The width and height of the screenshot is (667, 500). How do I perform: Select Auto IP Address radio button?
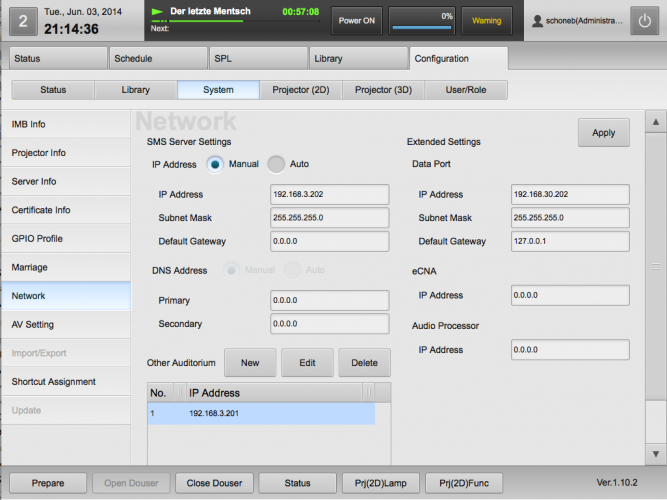[276, 163]
